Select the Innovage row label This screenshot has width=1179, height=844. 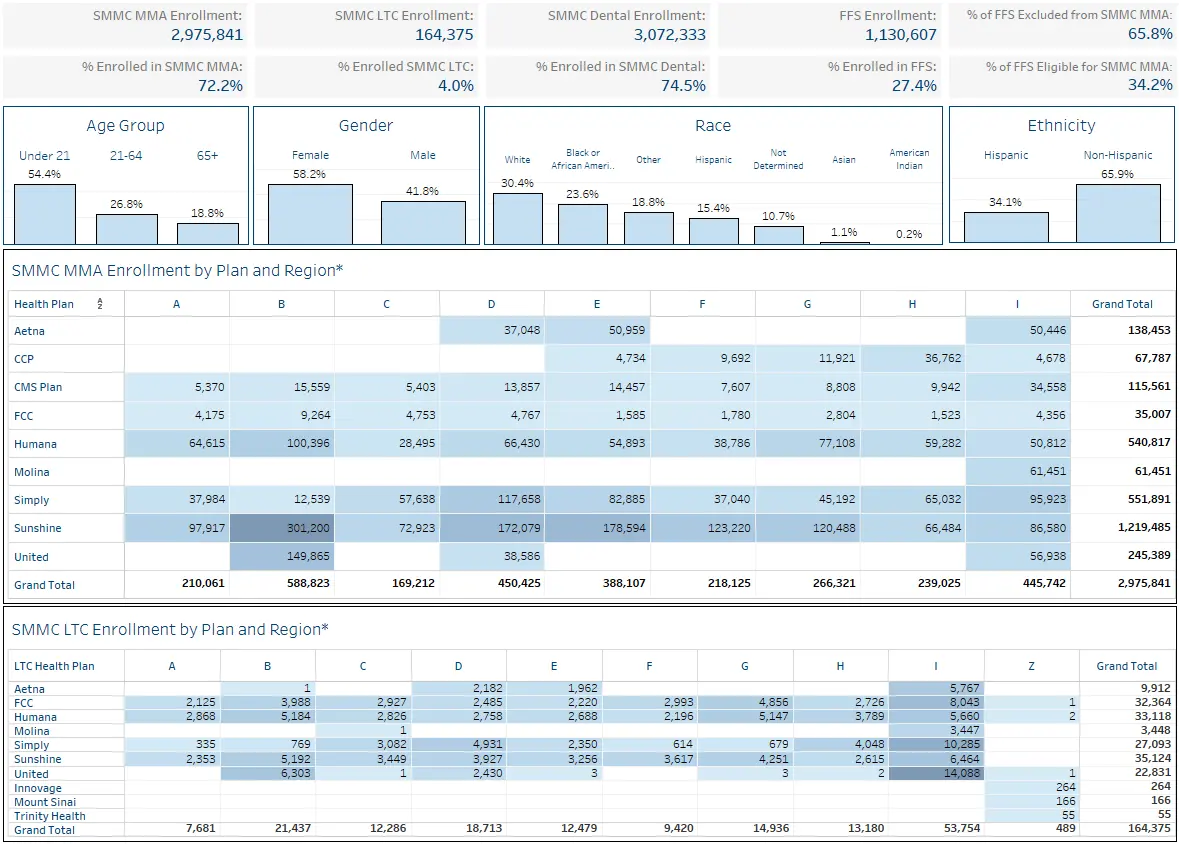click(38, 788)
